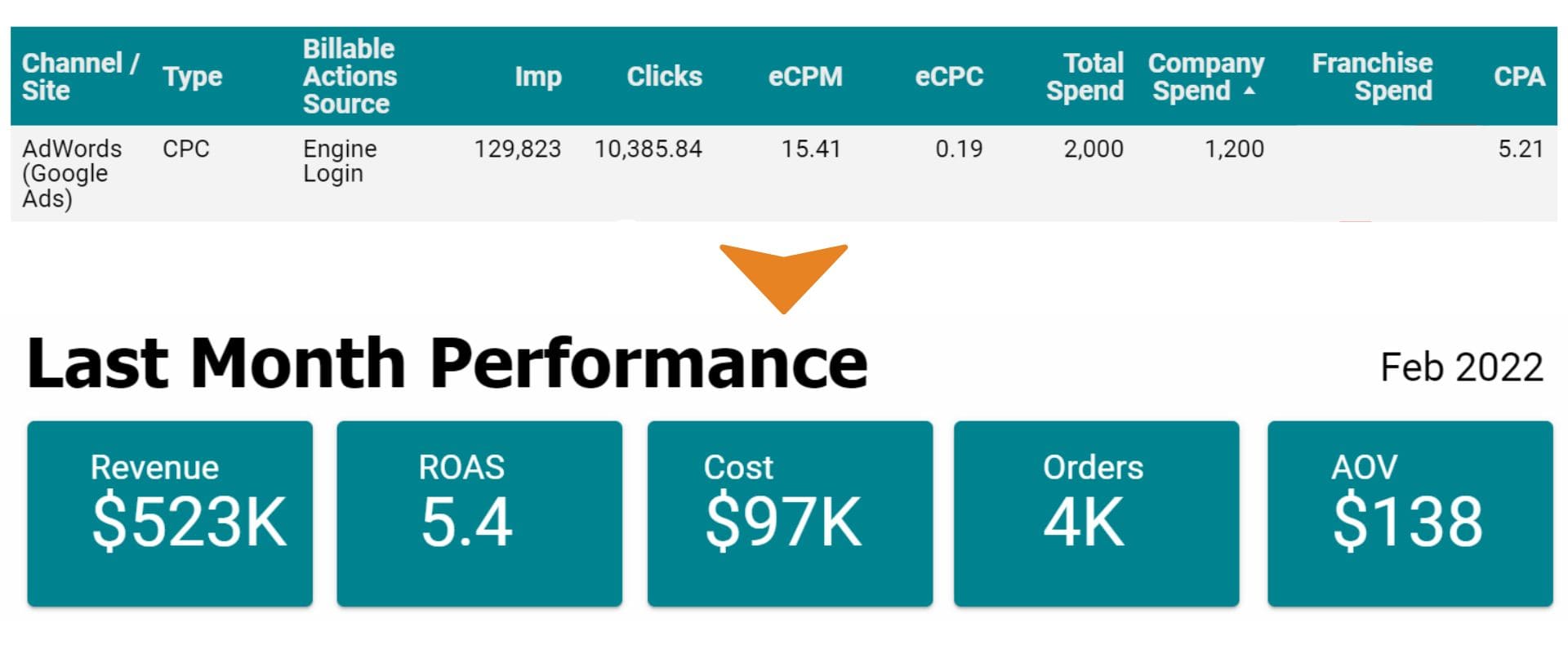
Task: Select the AdWords (Google Ads) row cell
Action: point(72,173)
